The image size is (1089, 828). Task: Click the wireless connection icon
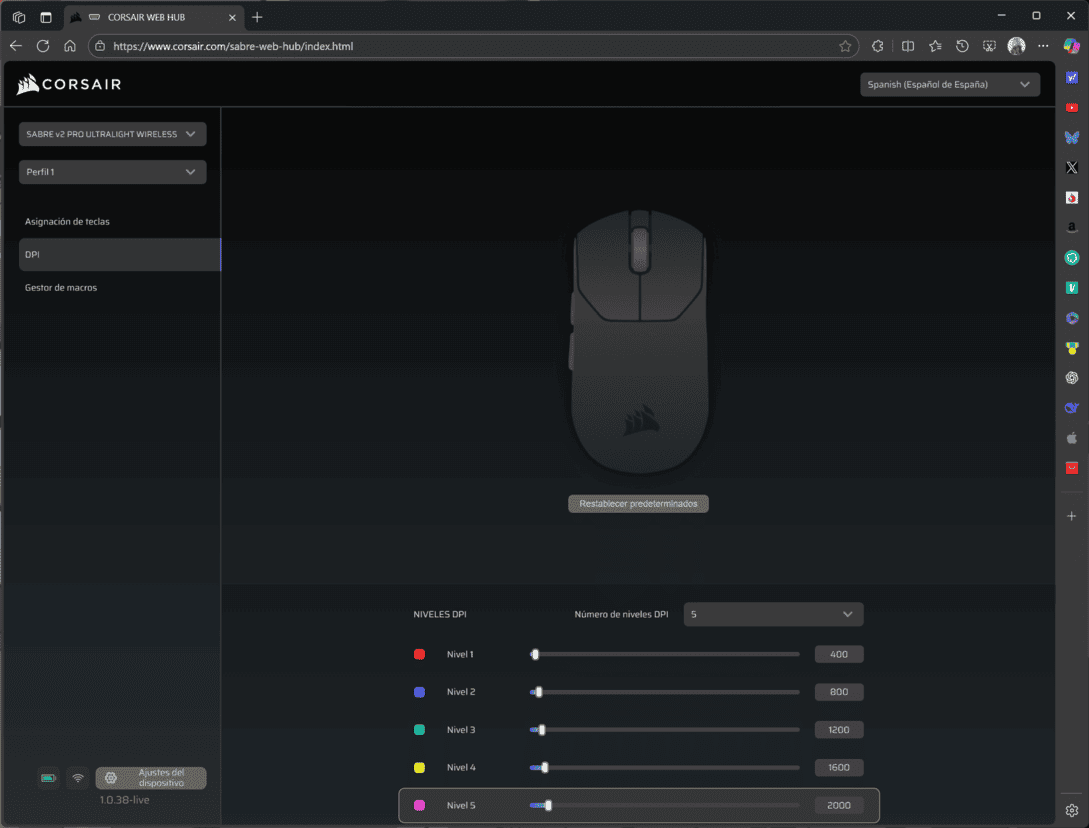point(78,778)
